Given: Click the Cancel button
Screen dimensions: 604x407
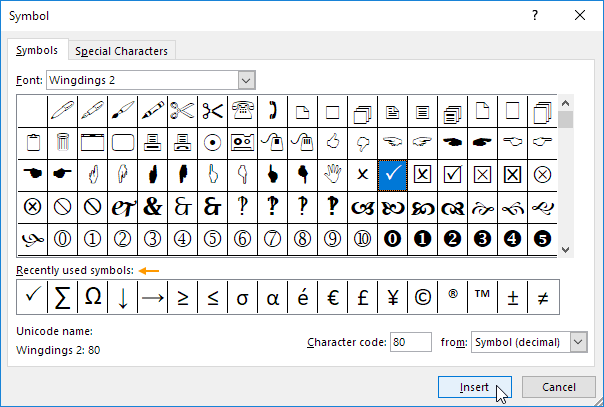Looking at the screenshot, I should 559,387.
